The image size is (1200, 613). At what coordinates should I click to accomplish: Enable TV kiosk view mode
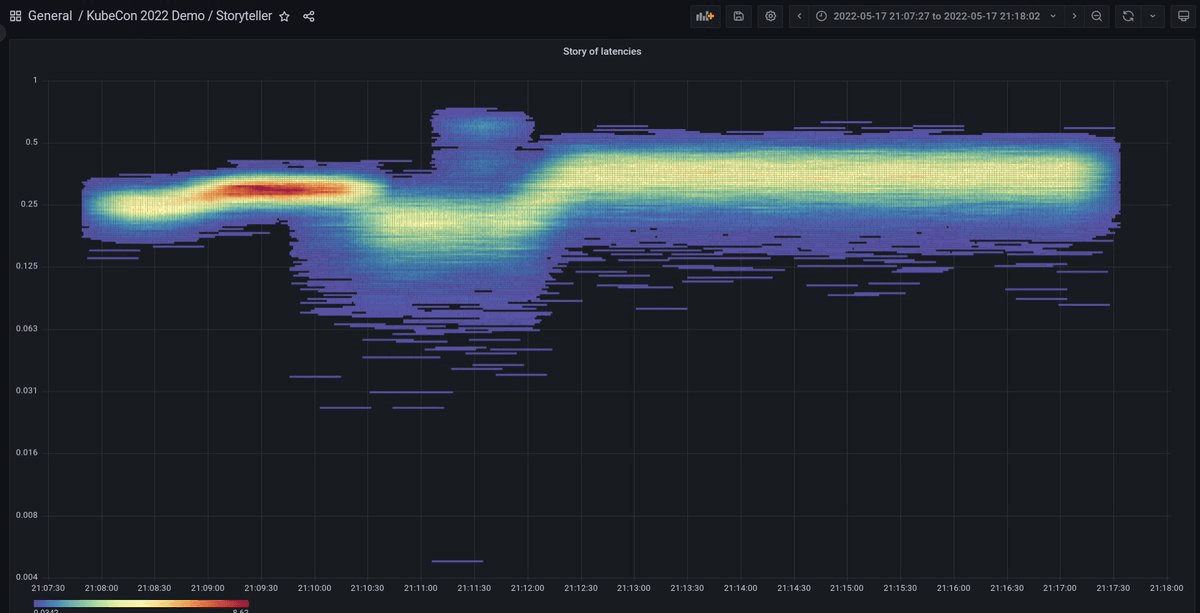[1185, 15]
